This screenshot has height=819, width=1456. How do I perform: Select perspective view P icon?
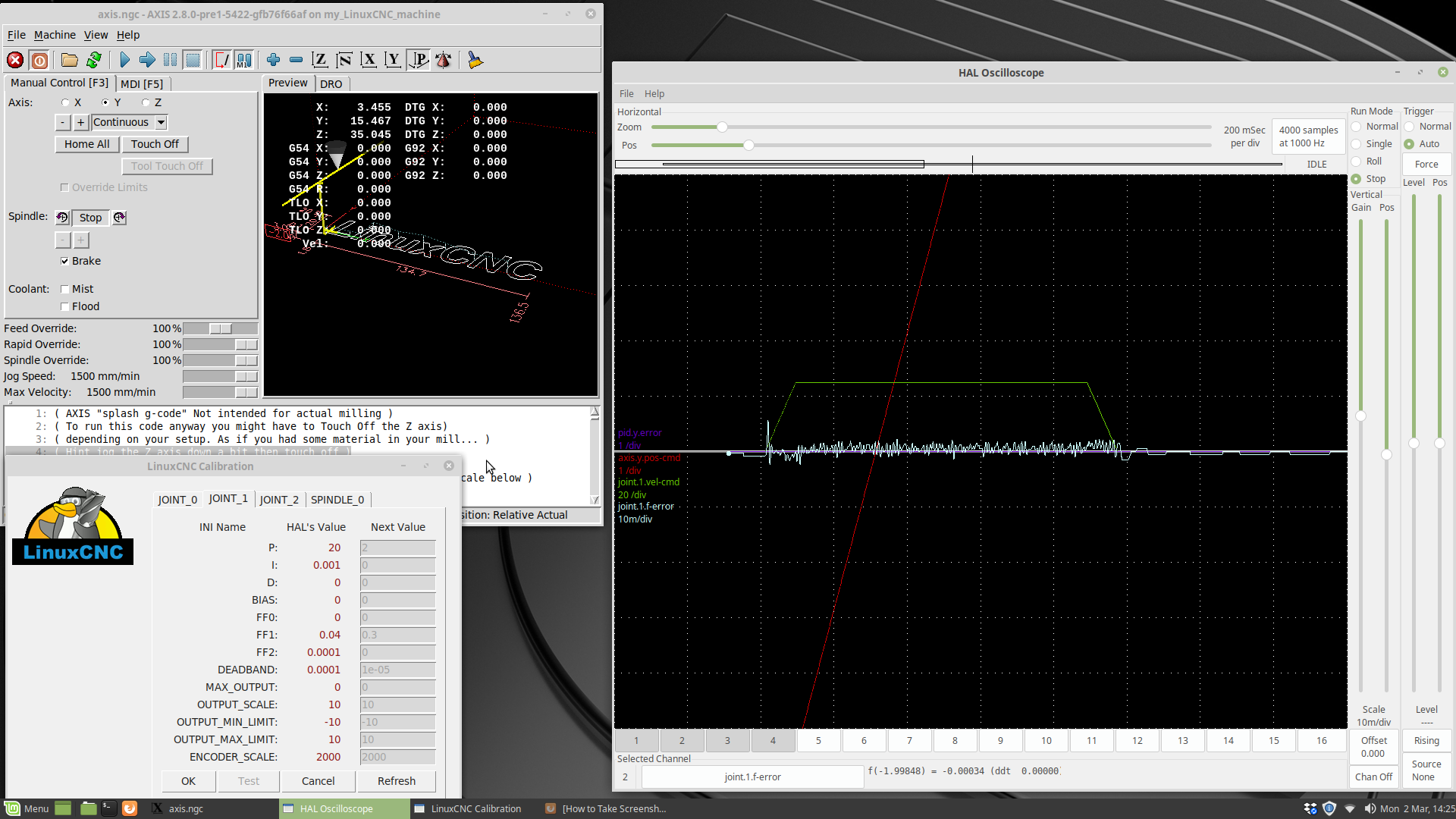pos(418,60)
